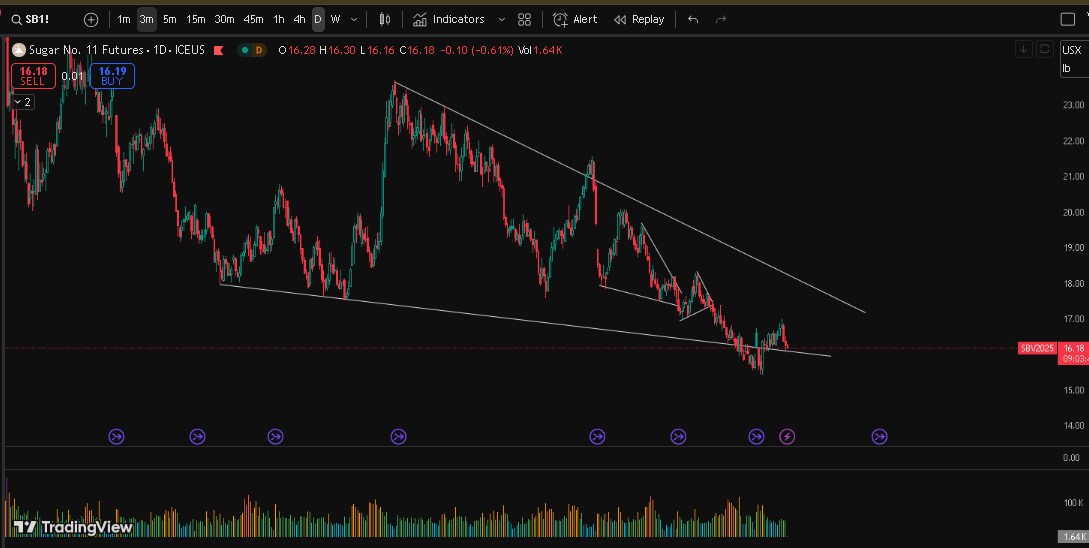1089x548 pixels.
Task: Click the leftmost contract rollover marker
Action: pyautogui.click(x=116, y=436)
